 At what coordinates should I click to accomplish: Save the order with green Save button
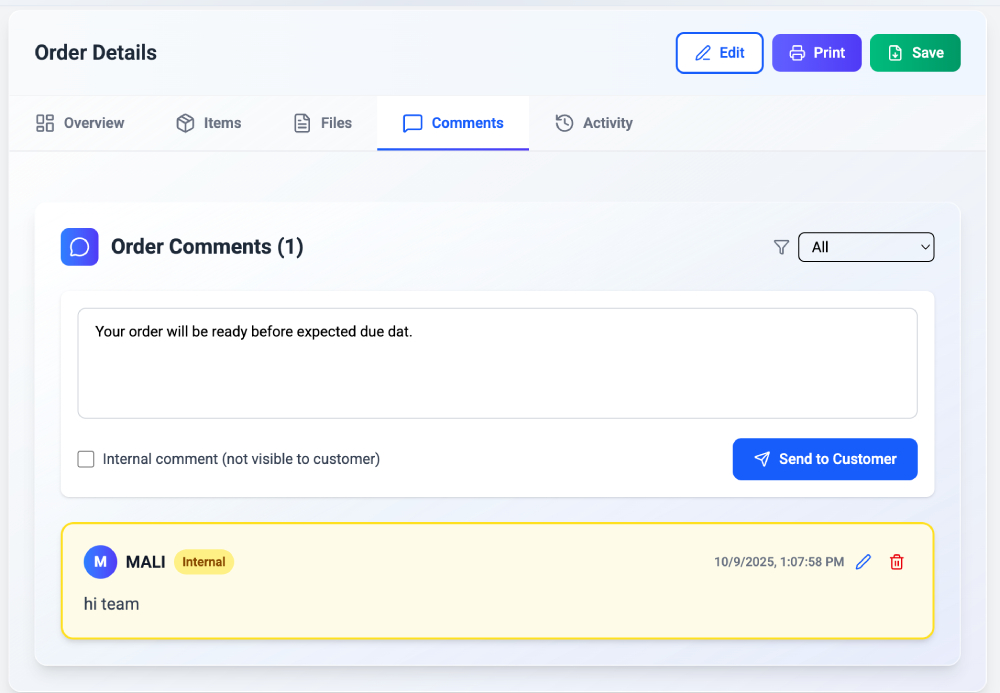click(915, 53)
